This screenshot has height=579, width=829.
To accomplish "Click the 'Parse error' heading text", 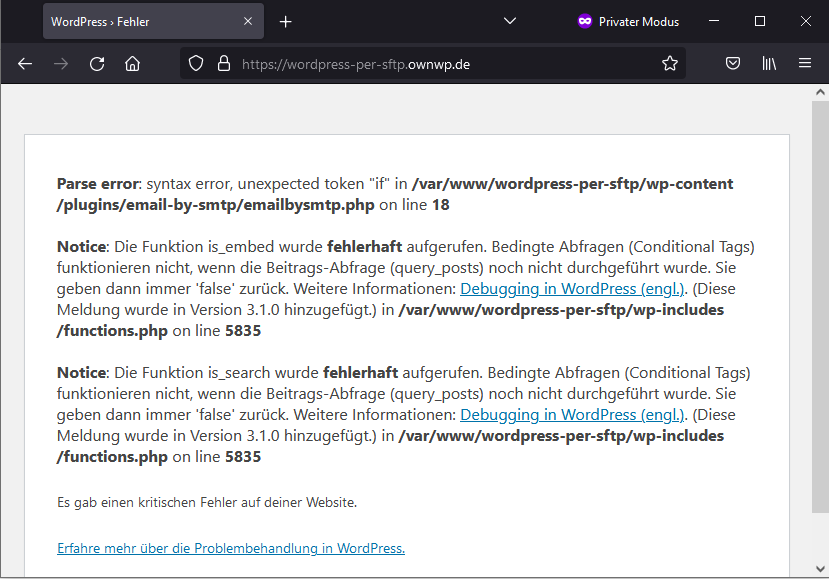I will pyautogui.click(x=97, y=183).
